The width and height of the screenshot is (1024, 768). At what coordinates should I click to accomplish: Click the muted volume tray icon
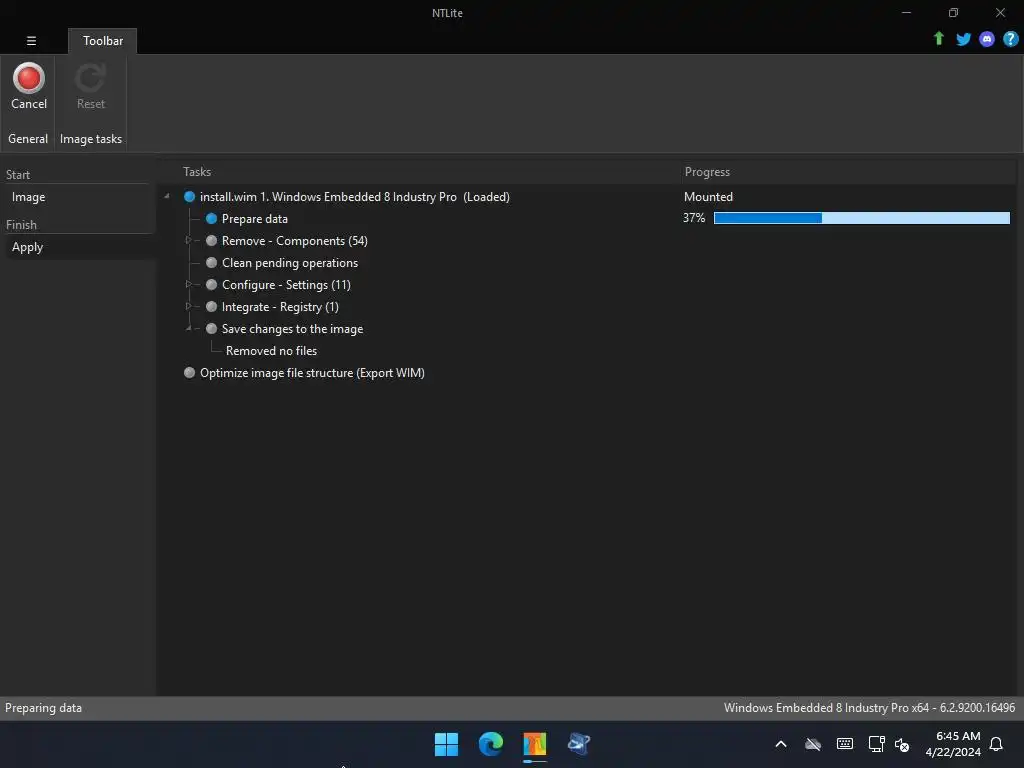pyautogui.click(x=902, y=744)
